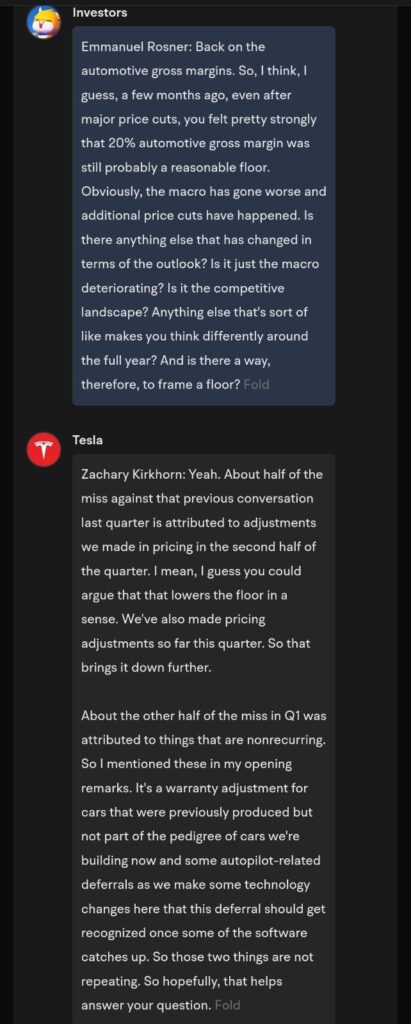Open the Investors sender name
Viewport: 411px width, 1024px height.
[99, 12]
